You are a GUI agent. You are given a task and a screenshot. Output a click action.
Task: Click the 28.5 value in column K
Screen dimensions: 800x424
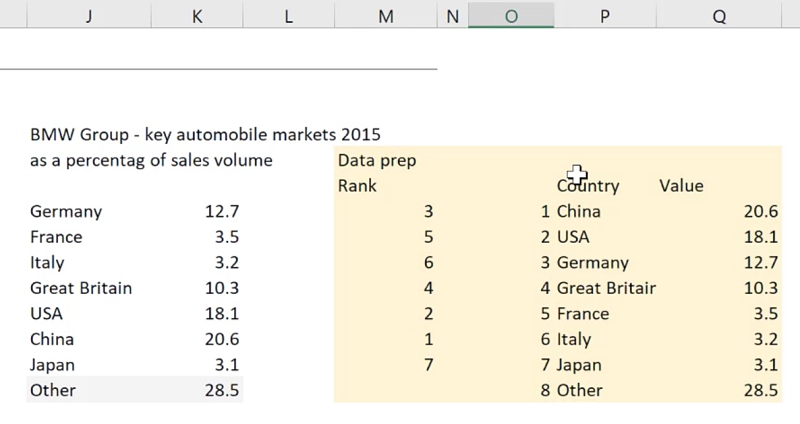pos(218,390)
